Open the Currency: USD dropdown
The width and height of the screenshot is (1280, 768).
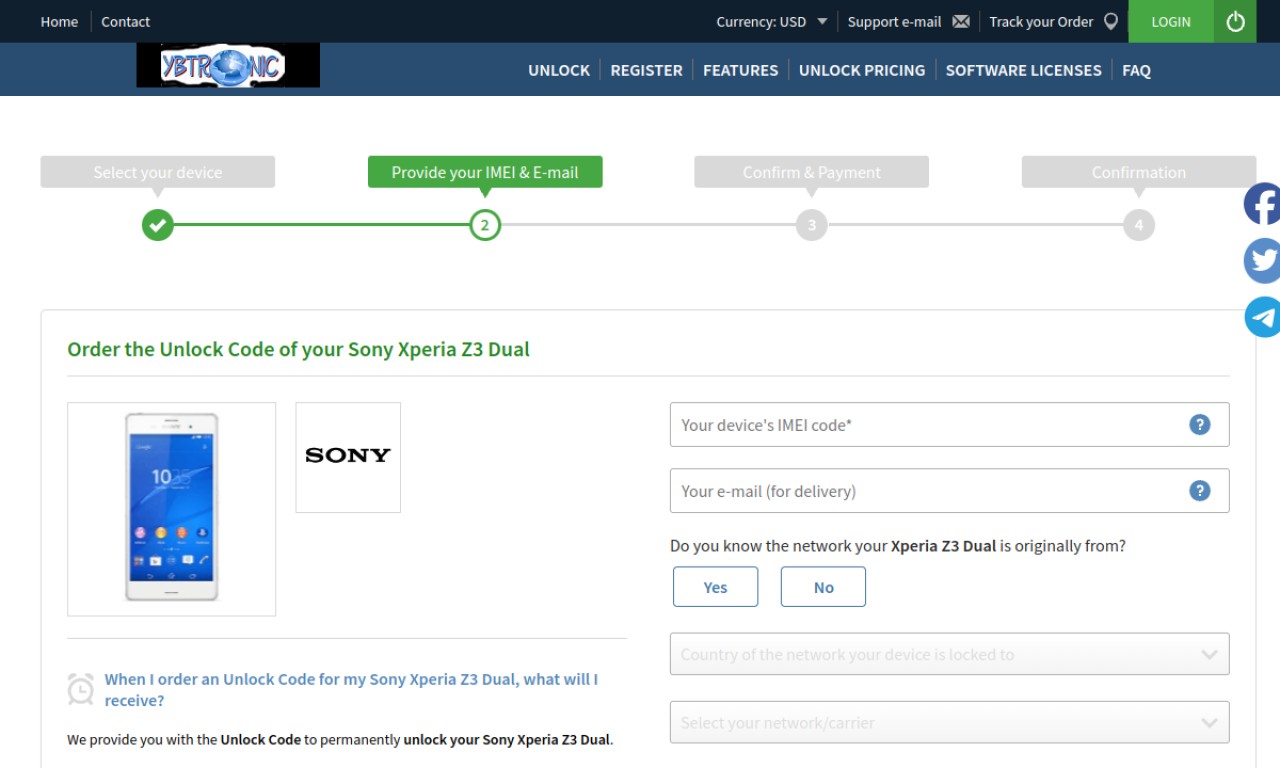(771, 21)
